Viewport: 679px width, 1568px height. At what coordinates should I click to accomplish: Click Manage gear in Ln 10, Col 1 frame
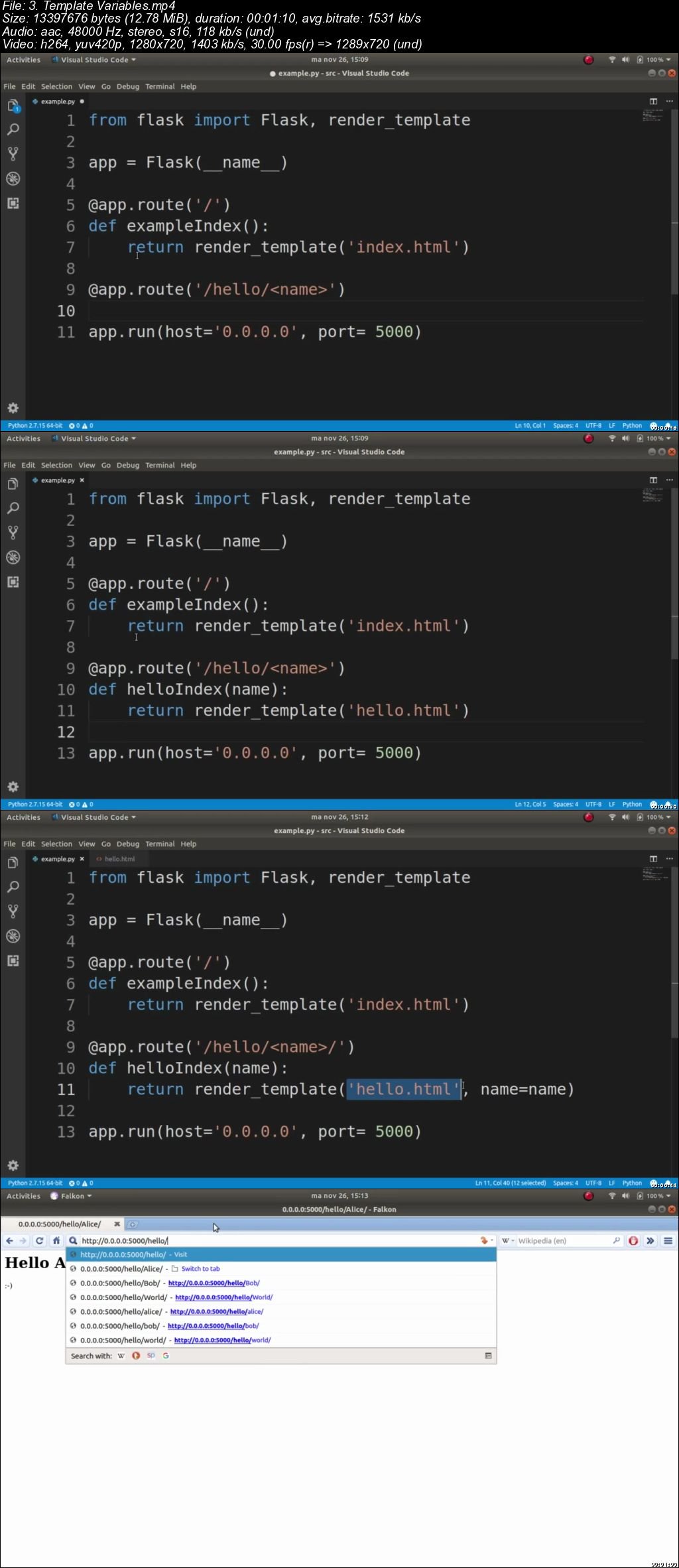pyautogui.click(x=13, y=408)
